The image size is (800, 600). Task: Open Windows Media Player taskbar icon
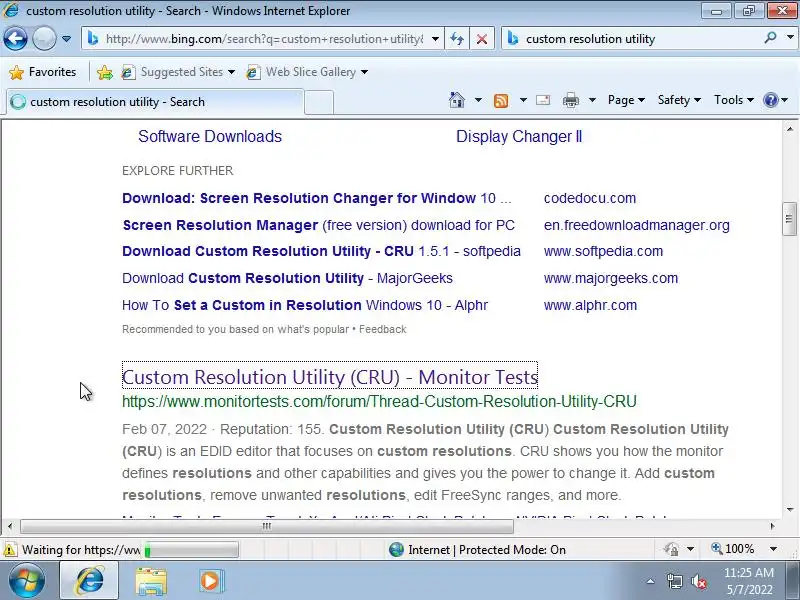click(x=211, y=581)
